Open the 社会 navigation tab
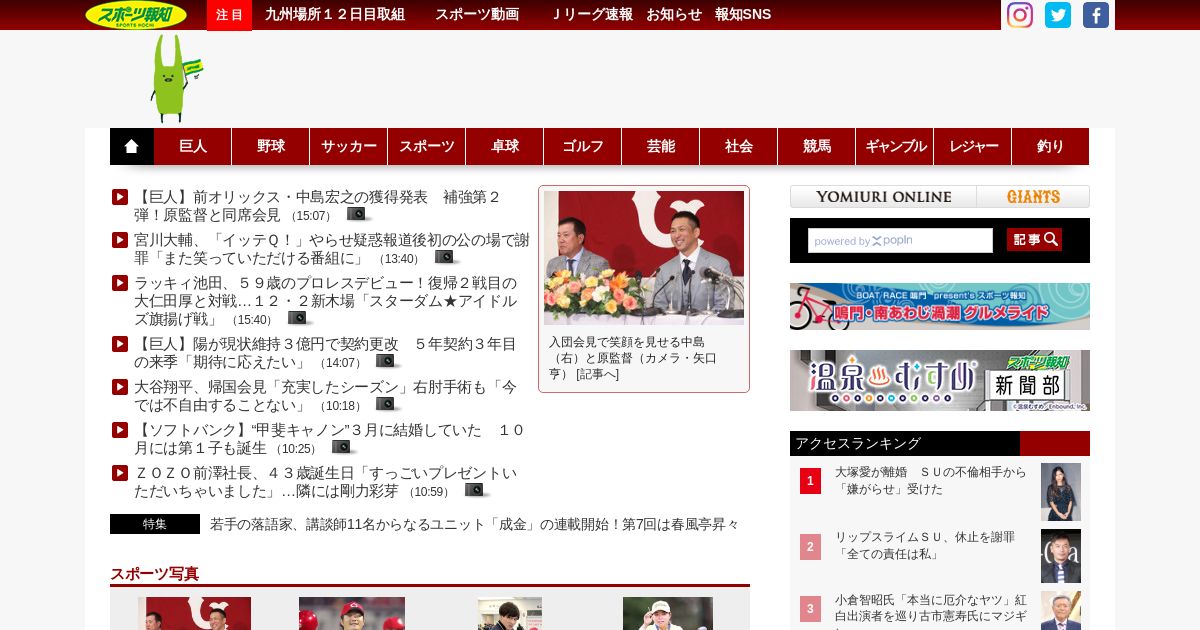1200x630 pixels. (x=739, y=146)
